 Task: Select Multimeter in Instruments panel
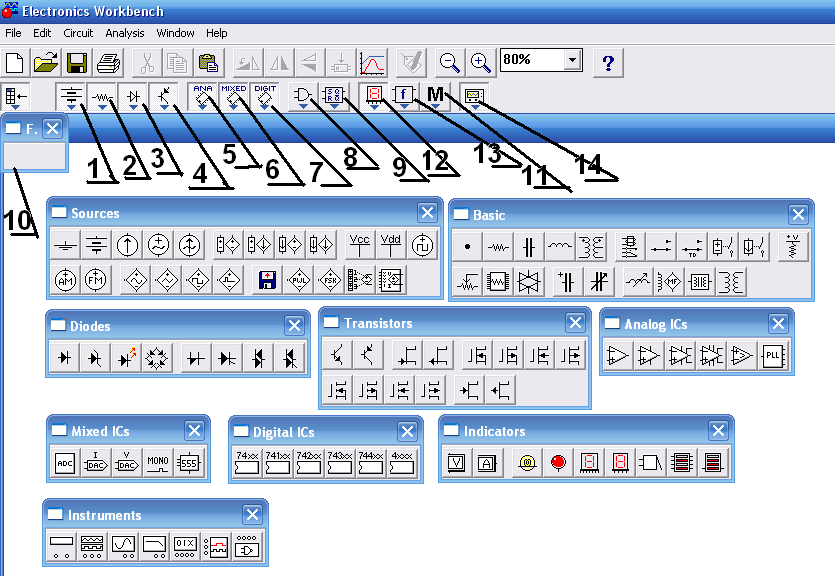click(x=61, y=546)
